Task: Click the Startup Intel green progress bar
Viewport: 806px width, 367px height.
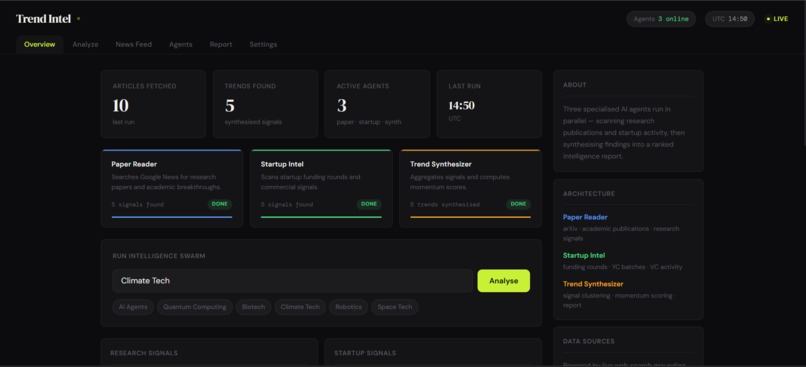Action: (321, 217)
